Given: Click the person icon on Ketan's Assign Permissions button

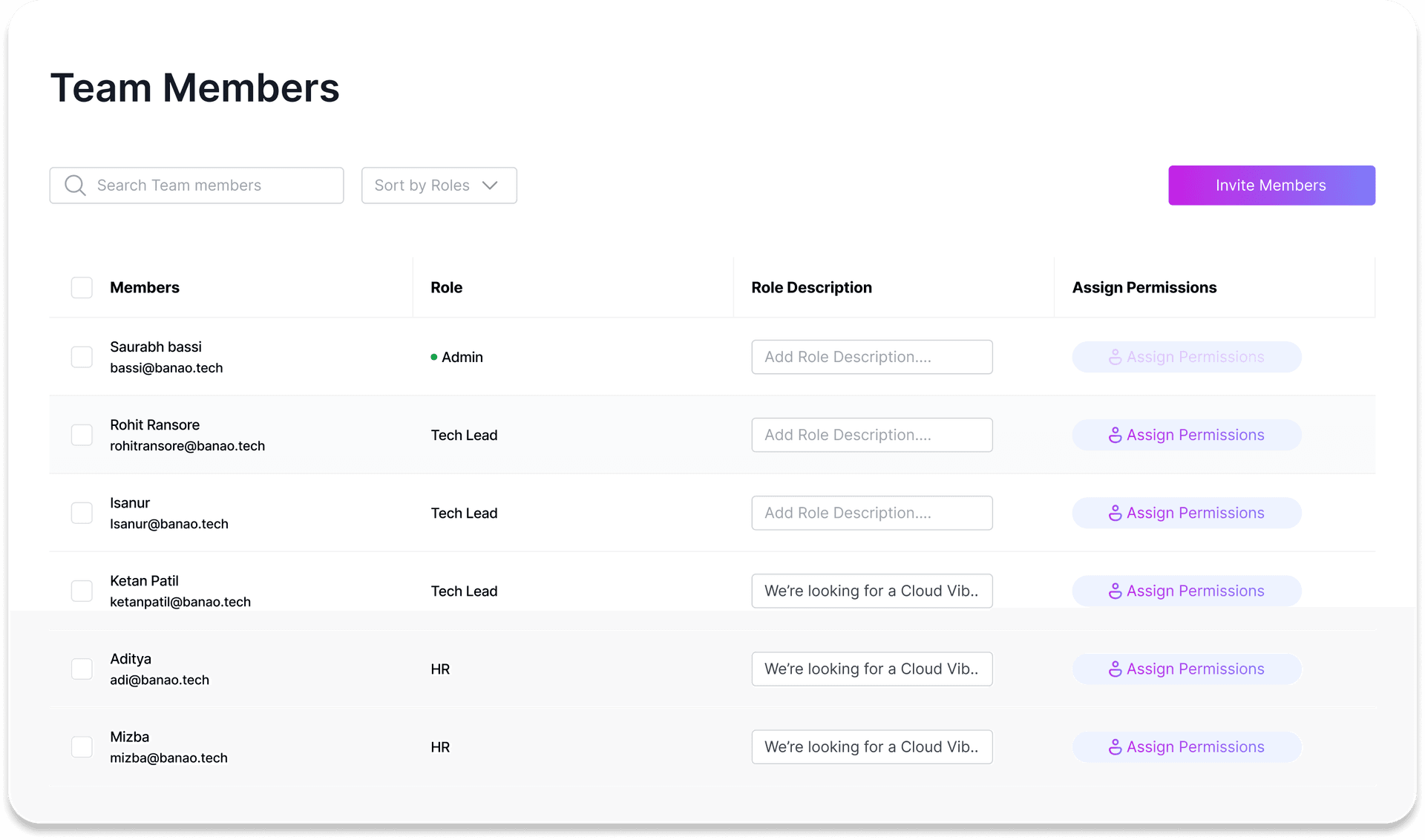Looking at the screenshot, I should pos(1116,591).
